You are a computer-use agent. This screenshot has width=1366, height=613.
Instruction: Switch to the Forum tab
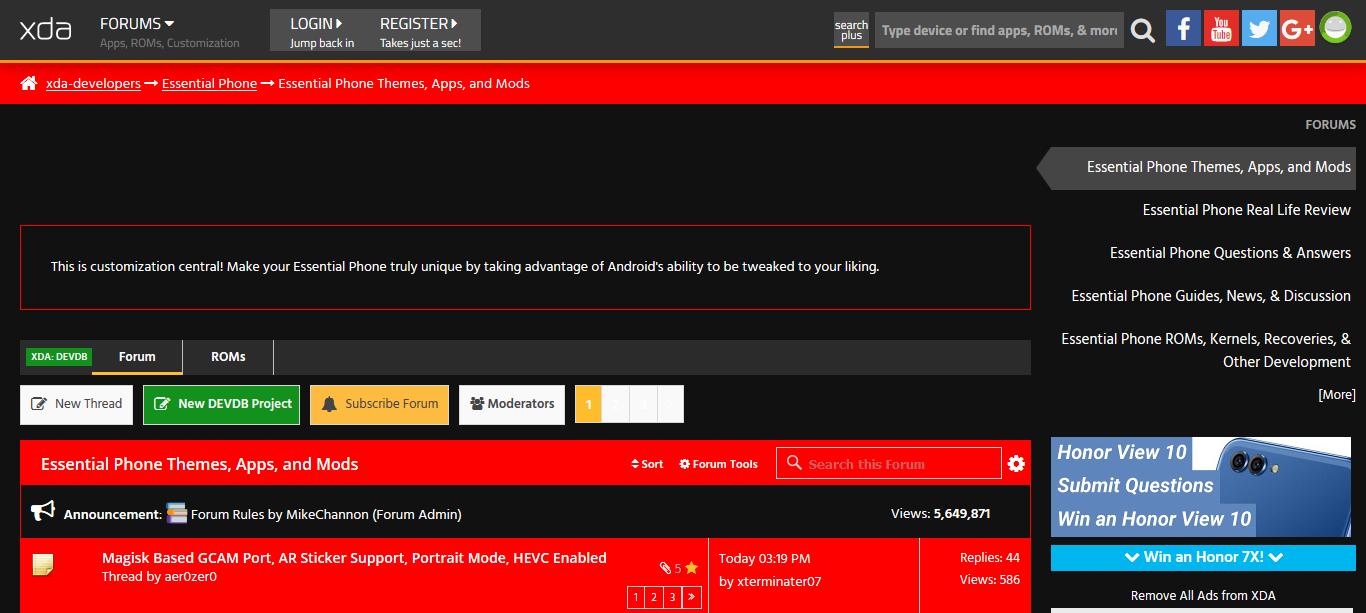point(137,357)
